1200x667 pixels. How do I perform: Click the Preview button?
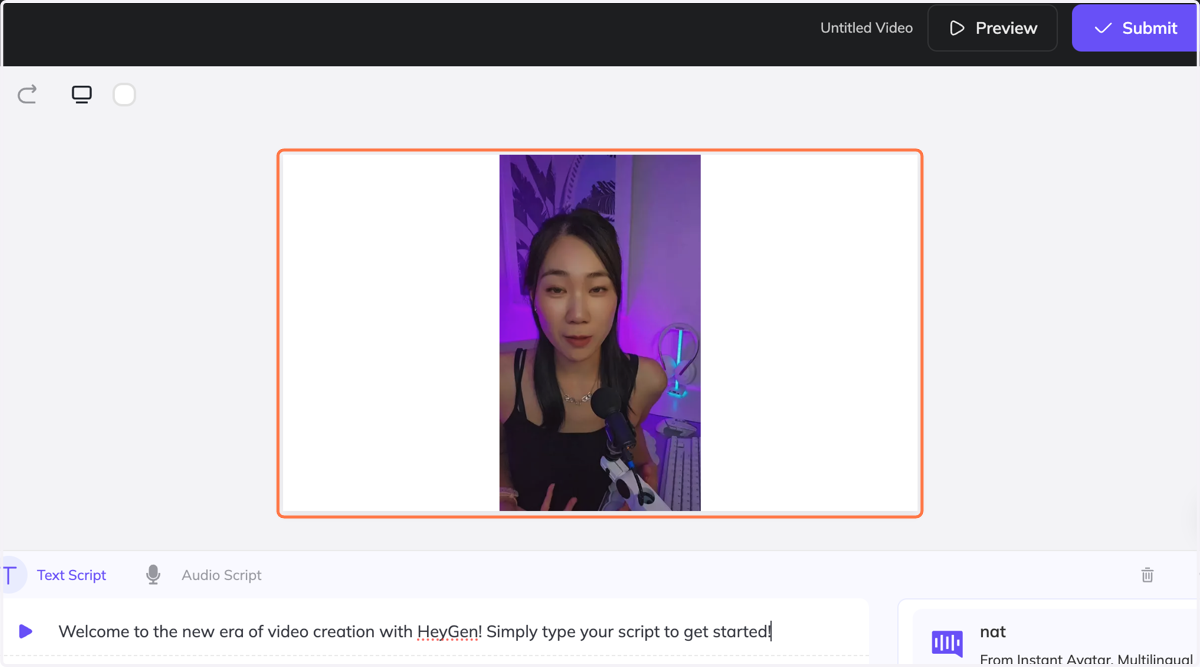click(992, 28)
